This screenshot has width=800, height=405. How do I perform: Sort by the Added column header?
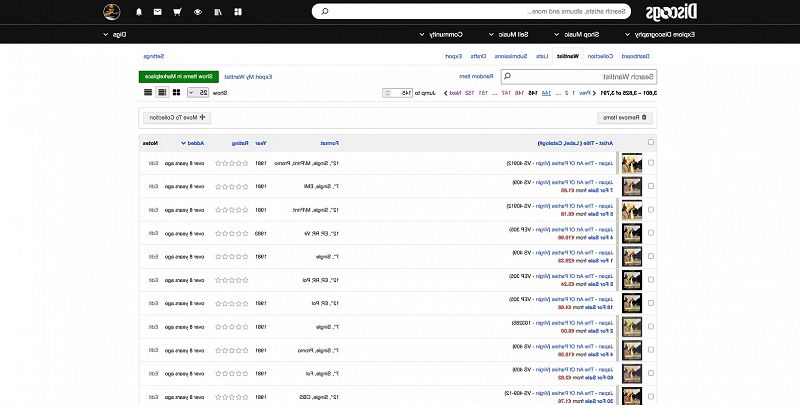point(192,143)
